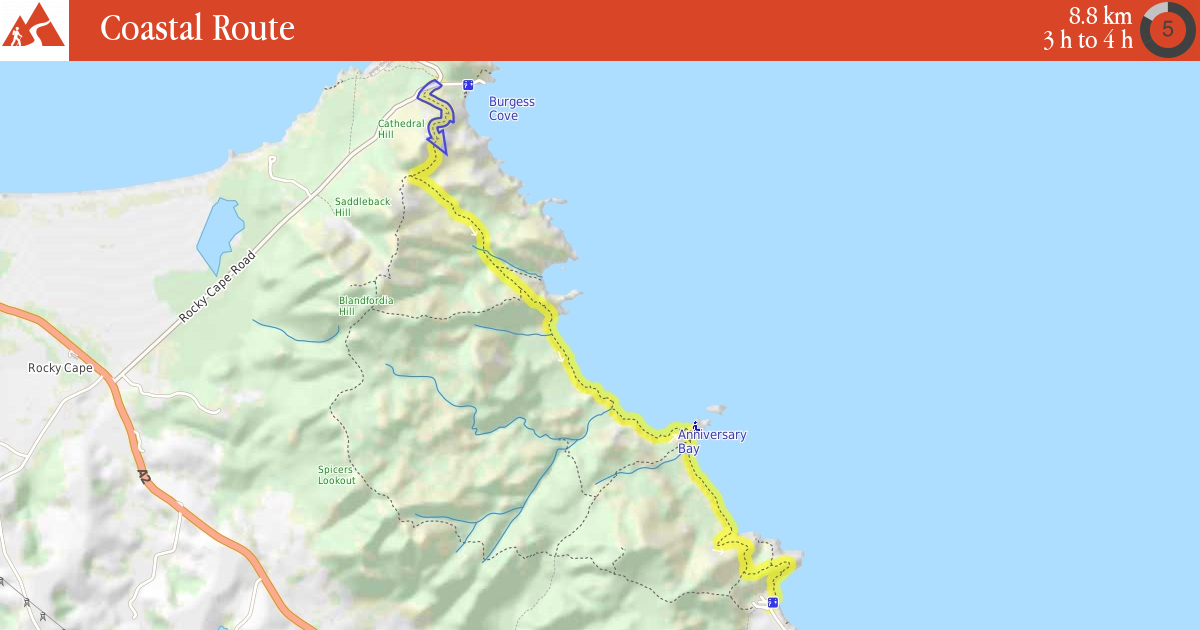Click the Cathedral Hill label
This screenshot has width=1200, height=630.
point(401,129)
